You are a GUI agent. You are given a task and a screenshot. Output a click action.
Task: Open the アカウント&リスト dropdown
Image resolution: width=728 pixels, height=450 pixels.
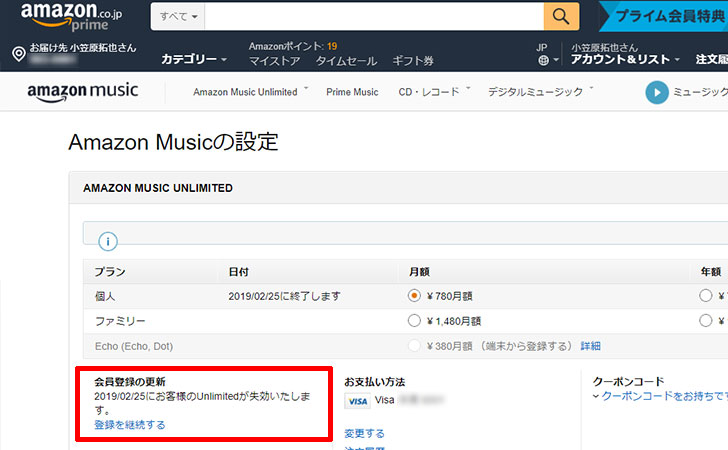[625, 59]
